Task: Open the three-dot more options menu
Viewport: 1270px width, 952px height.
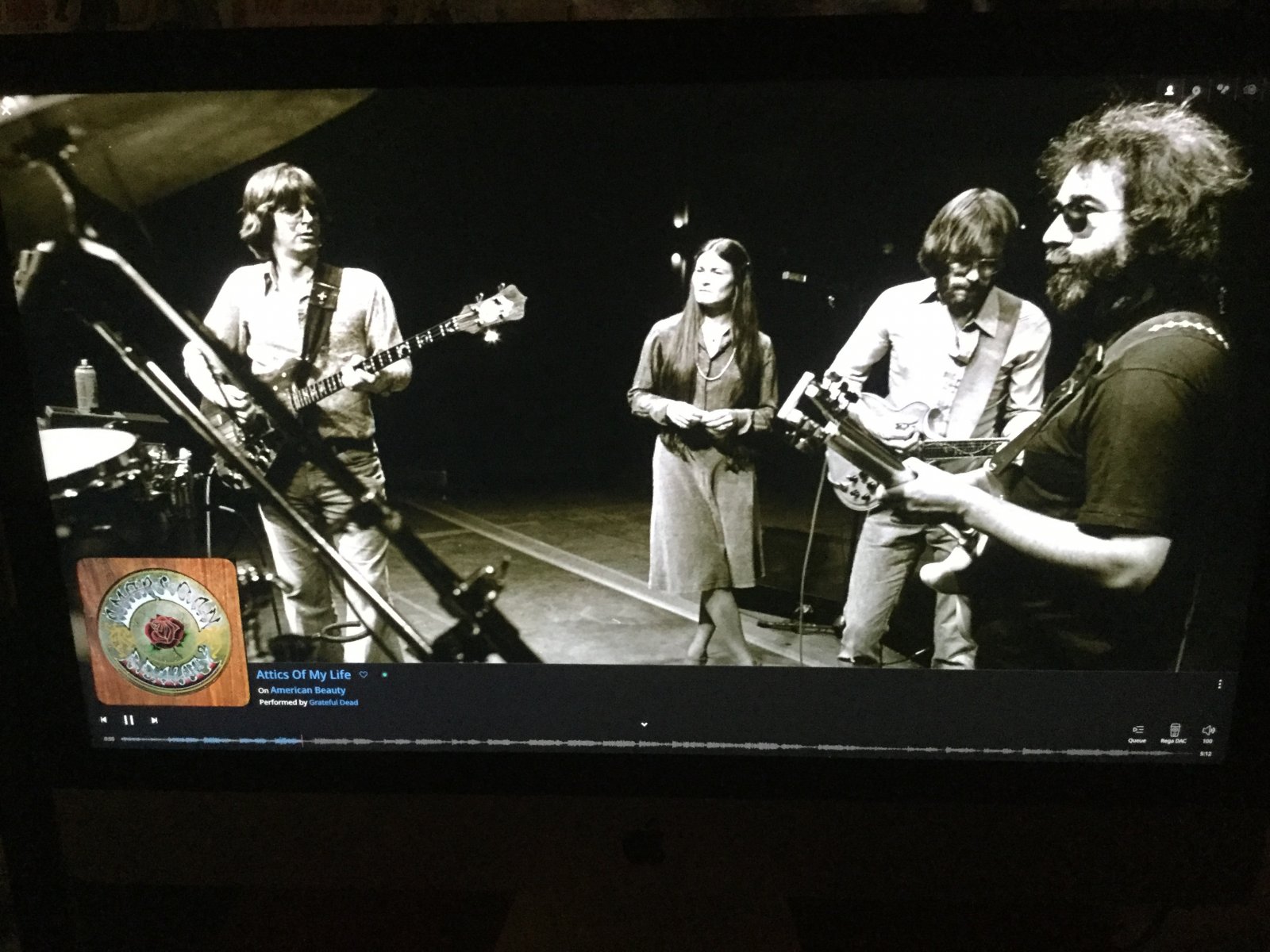Action: pos(1220,684)
